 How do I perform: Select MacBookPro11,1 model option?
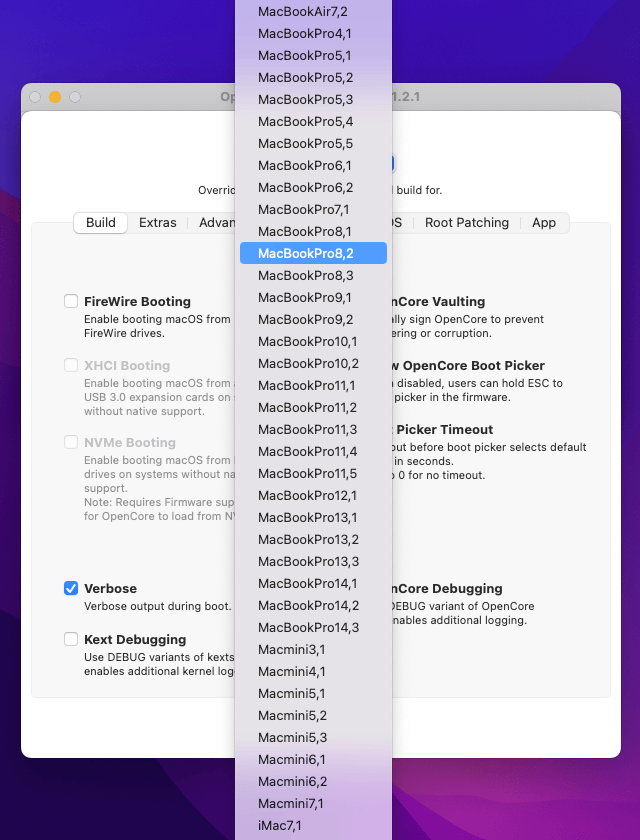click(x=307, y=385)
